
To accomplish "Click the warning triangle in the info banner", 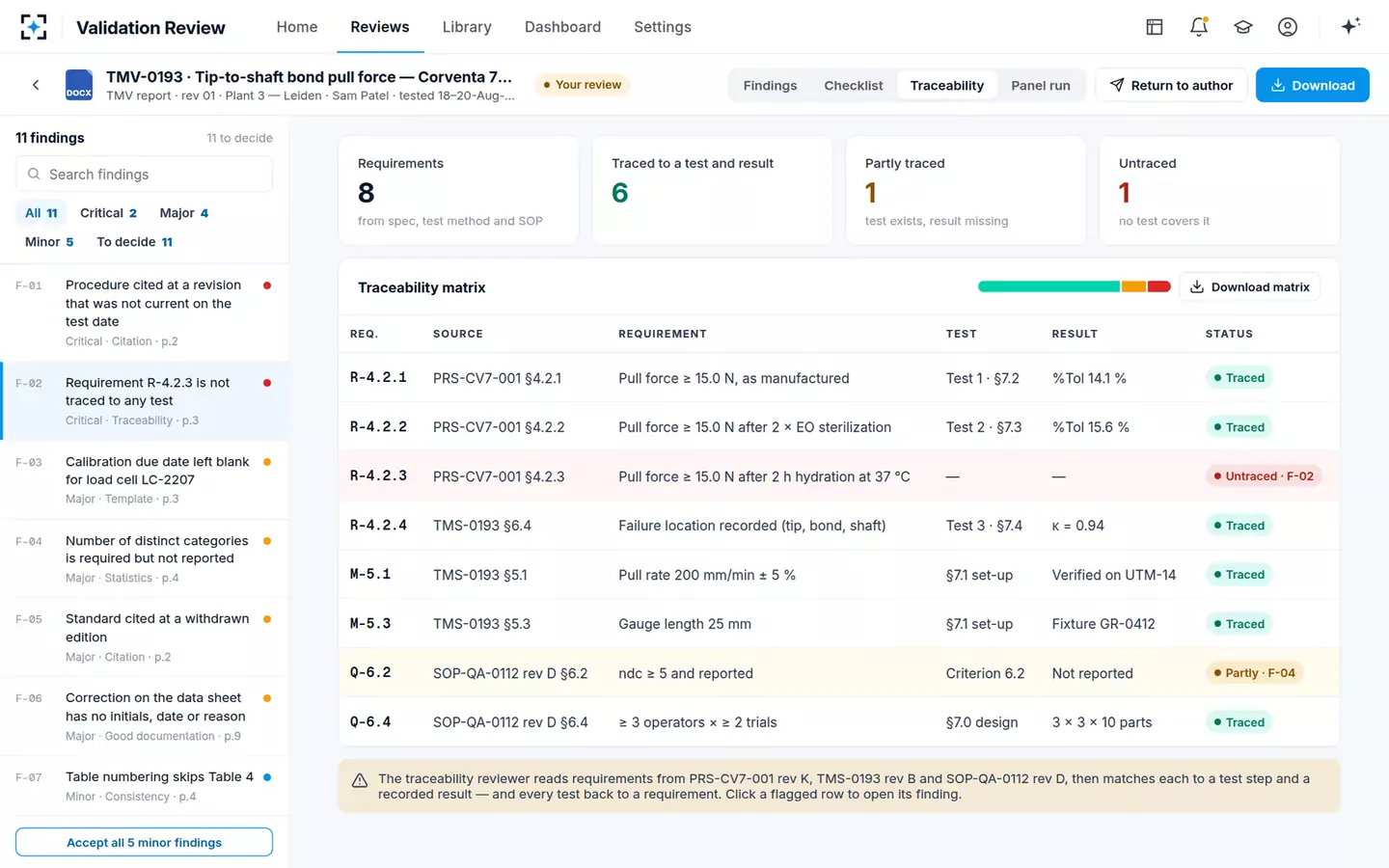I will [360, 781].
